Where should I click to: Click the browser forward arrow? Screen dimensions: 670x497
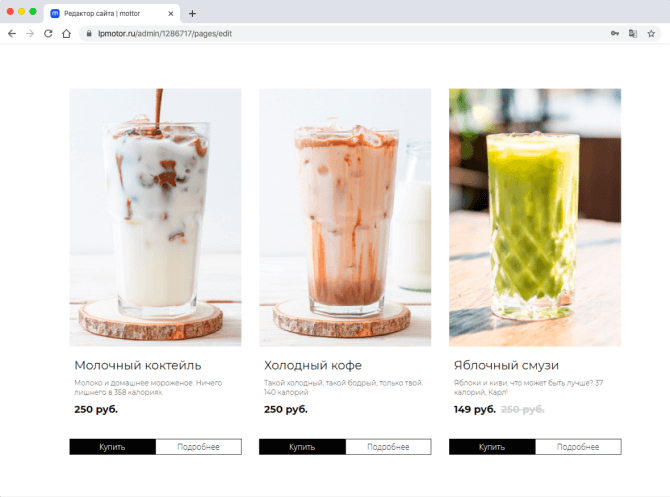[x=30, y=33]
